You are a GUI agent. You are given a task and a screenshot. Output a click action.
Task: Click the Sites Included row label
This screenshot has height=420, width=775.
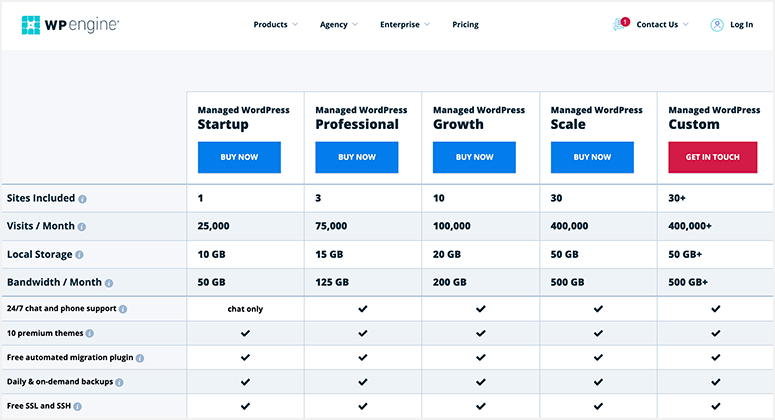(x=41, y=198)
